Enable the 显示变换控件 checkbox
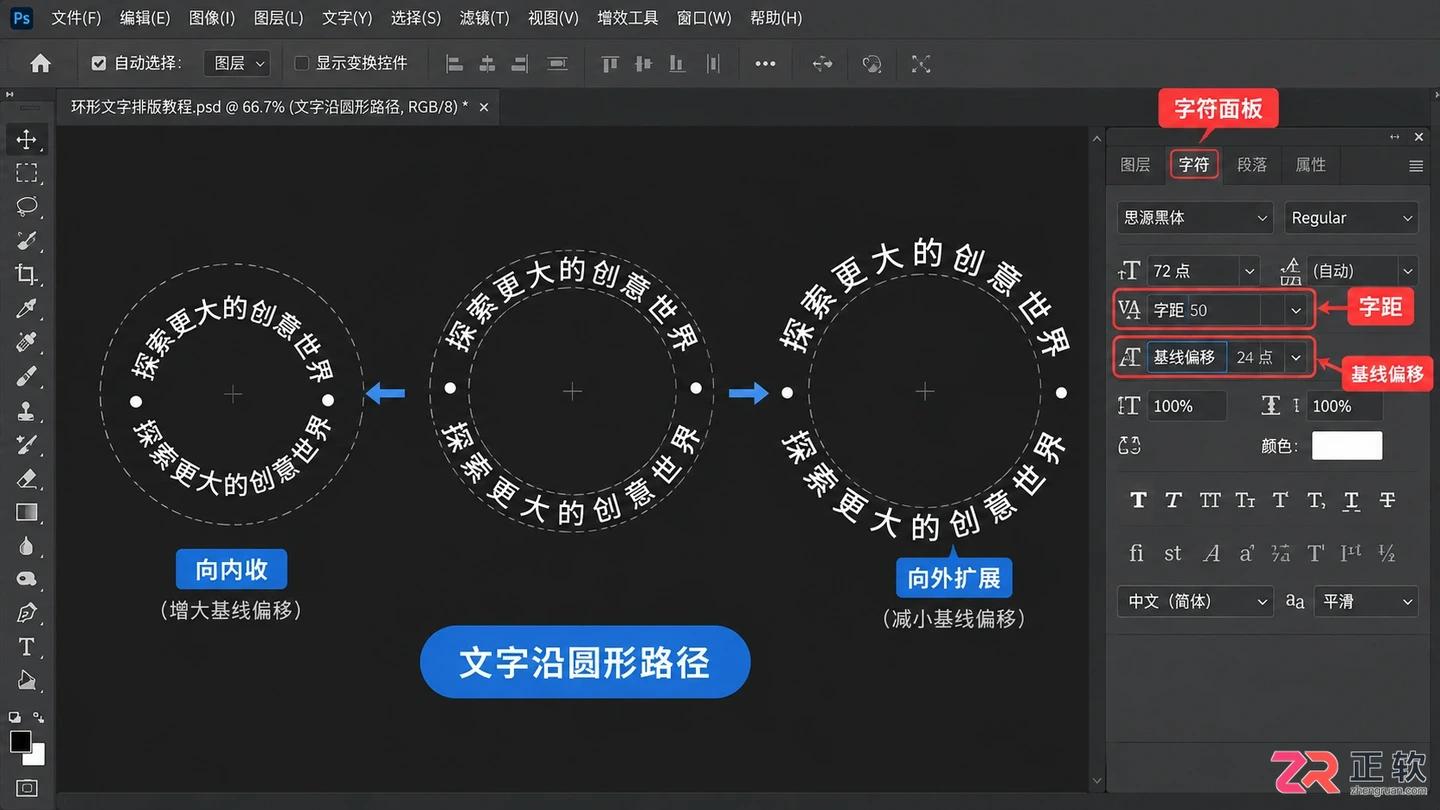1440x810 pixels. pos(301,63)
